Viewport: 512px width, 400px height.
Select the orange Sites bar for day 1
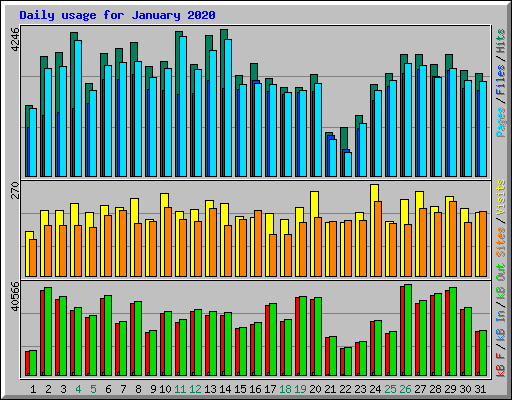coord(33,258)
